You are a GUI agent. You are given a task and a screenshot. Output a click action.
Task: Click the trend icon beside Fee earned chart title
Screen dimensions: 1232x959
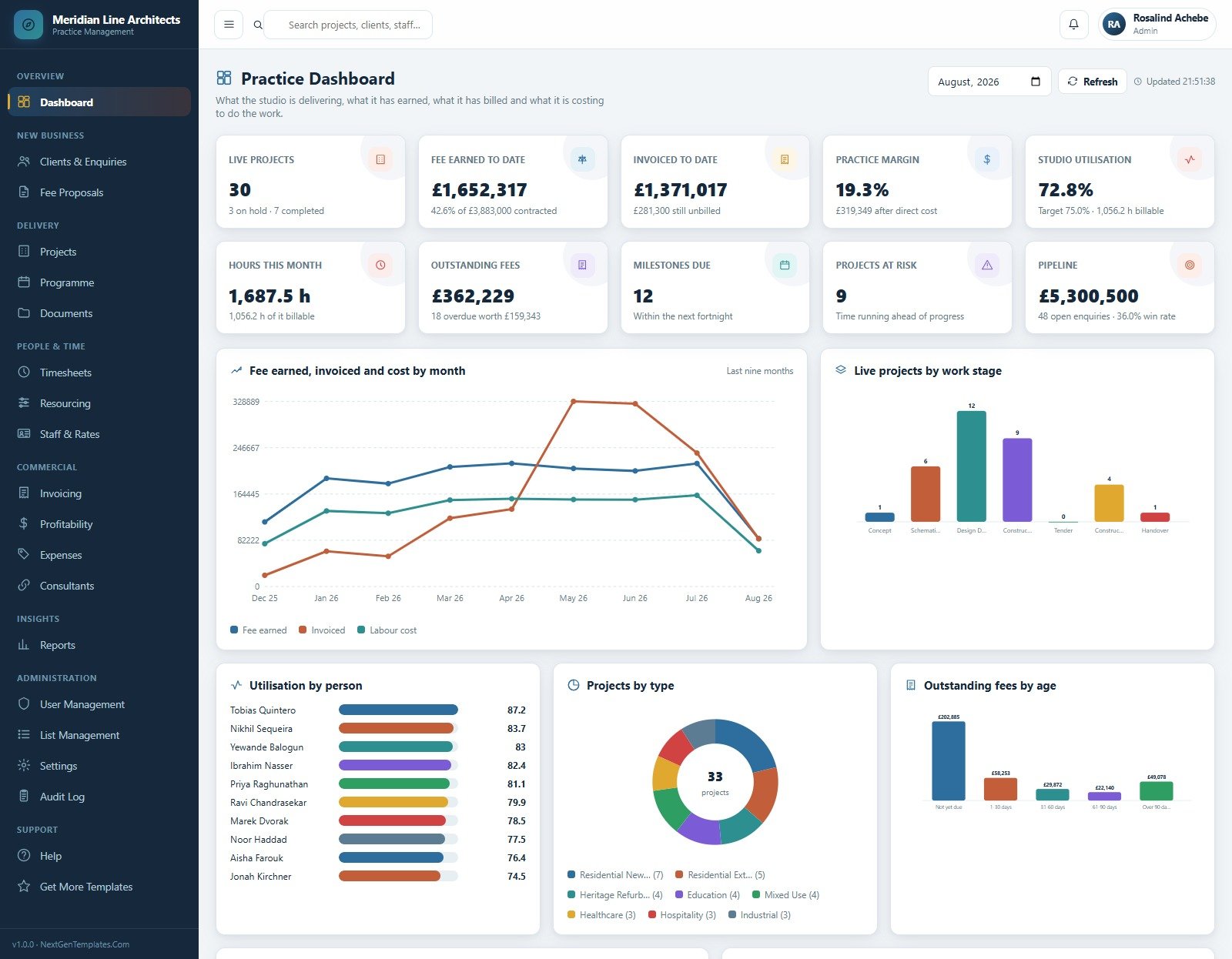[236, 370]
